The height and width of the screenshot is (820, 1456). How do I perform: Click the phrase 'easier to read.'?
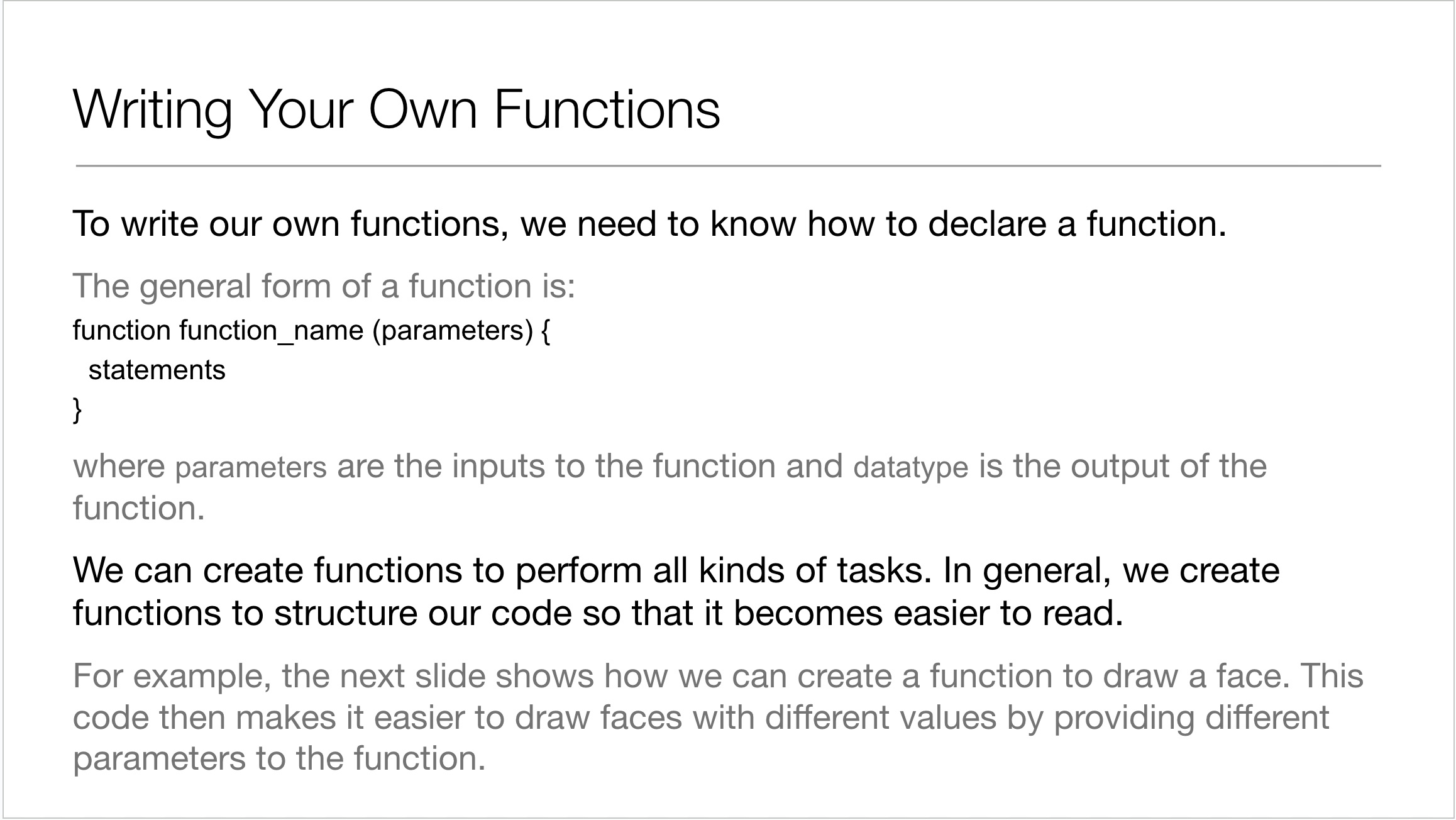[x=1008, y=613]
